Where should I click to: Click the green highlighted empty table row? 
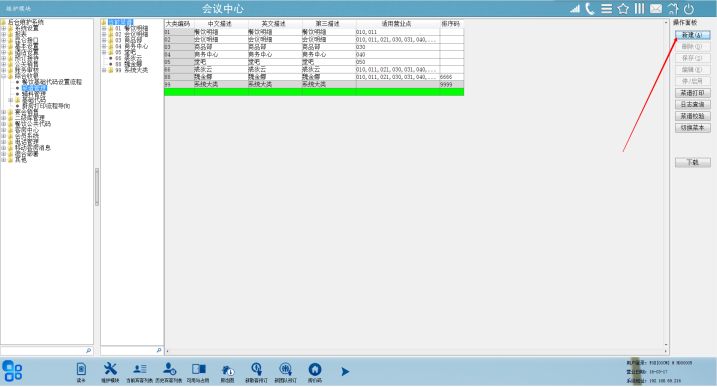tap(314, 92)
